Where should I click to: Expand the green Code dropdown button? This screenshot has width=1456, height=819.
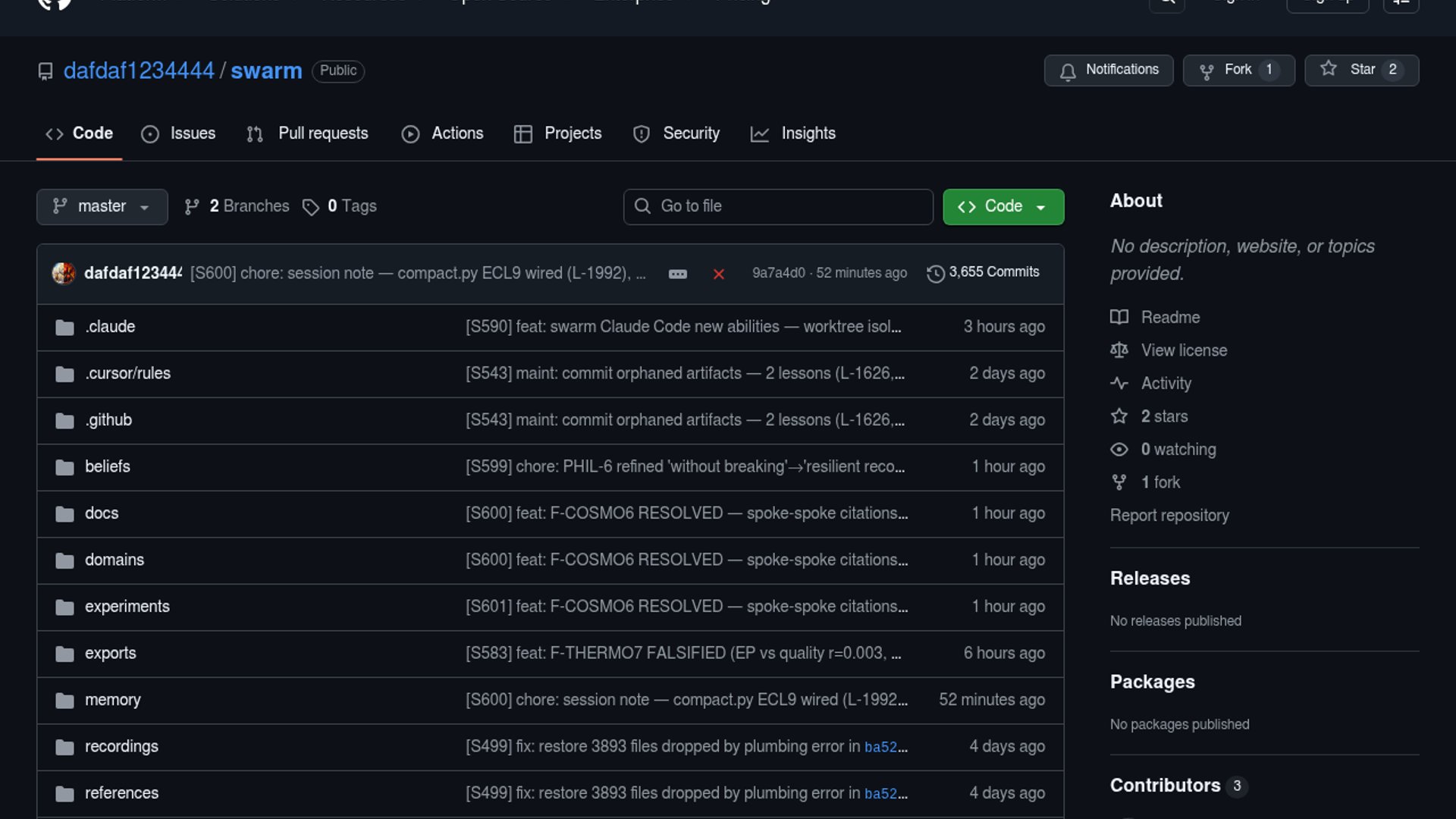click(1003, 206)
